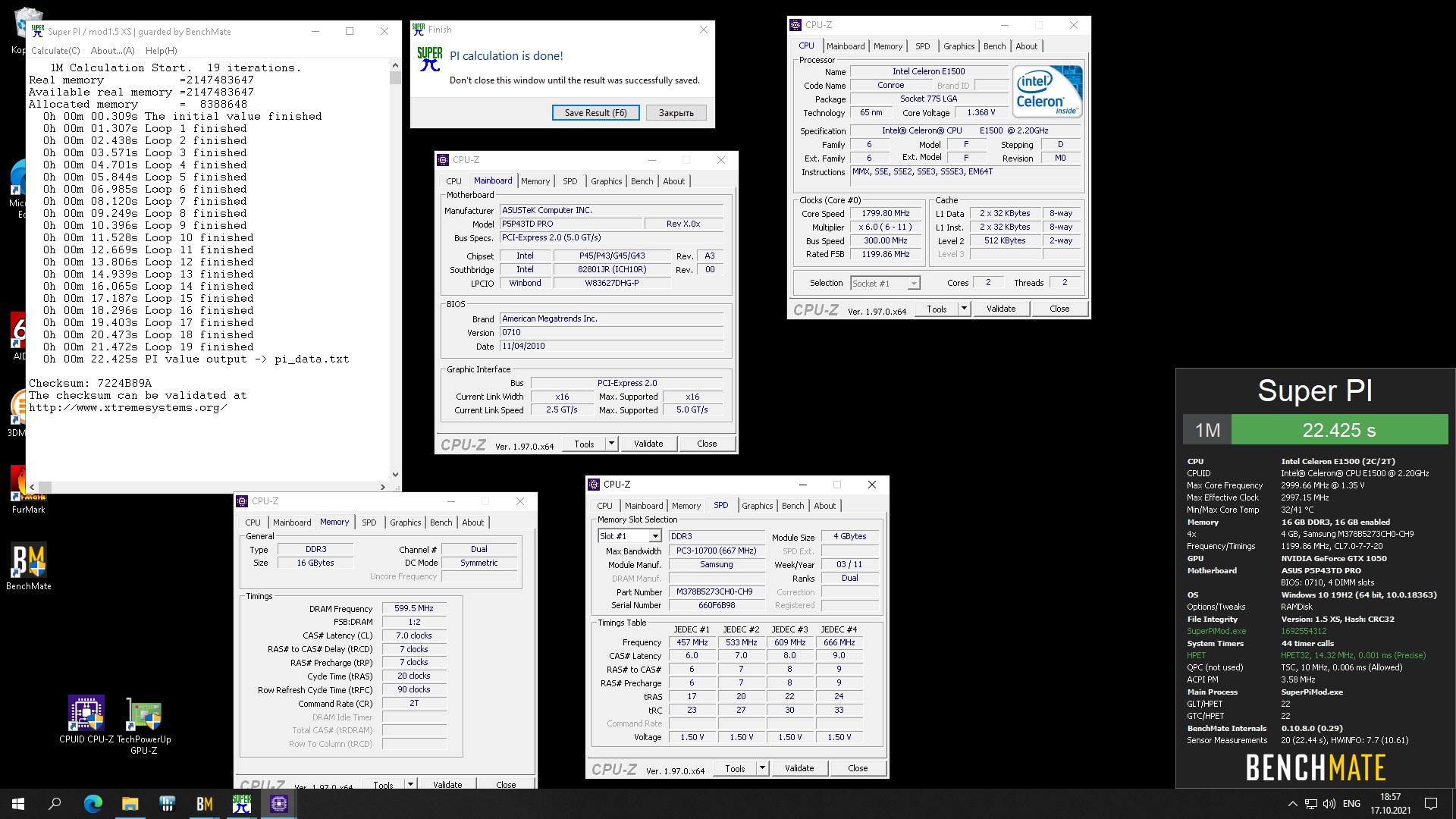Show hidden system tray icons
The image size is (1456, 819).
coord(1292,804)
